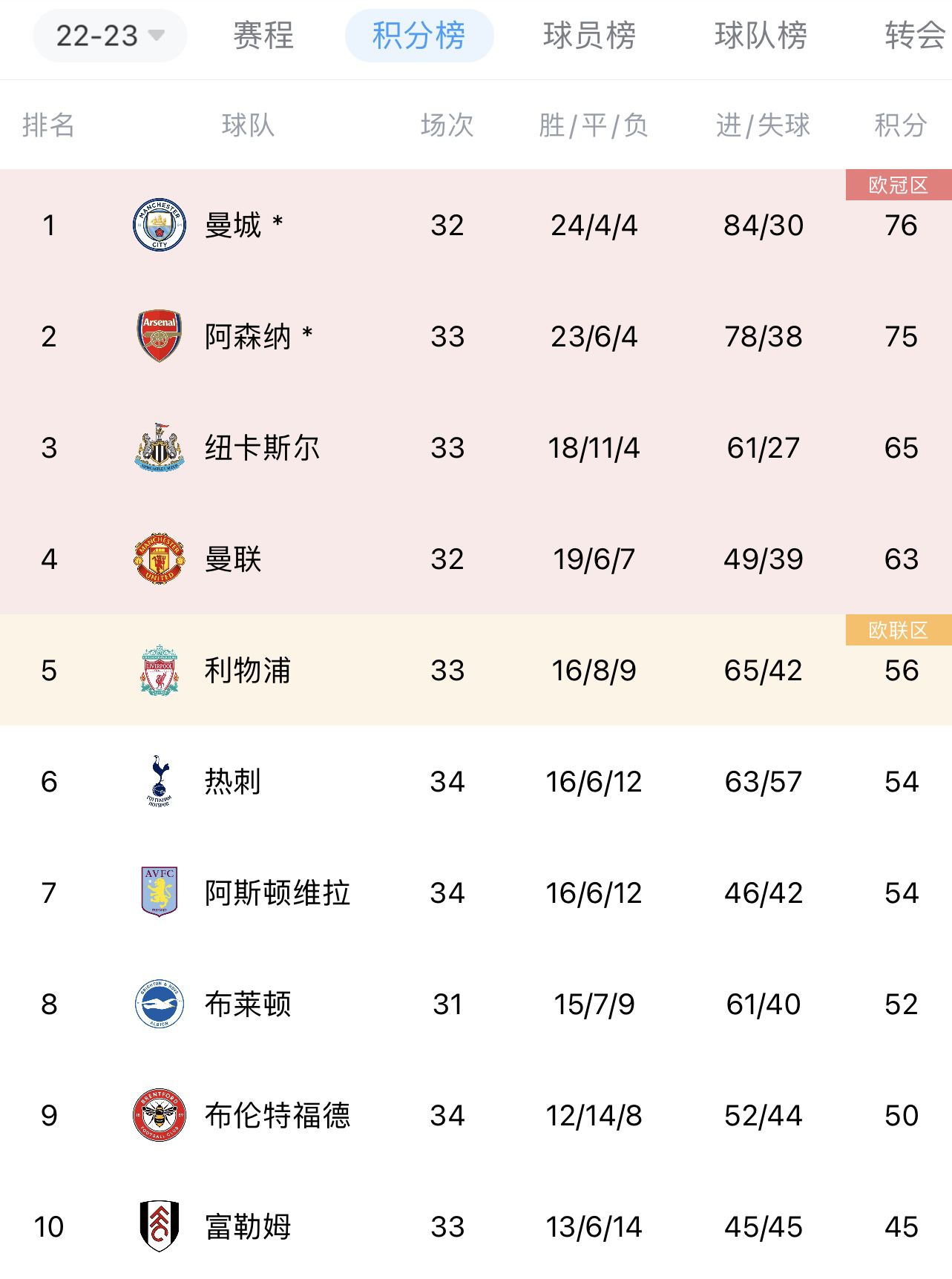Open the Aston Villa badge
Viewport: 952px width, 1279px height.
(160, 892)
